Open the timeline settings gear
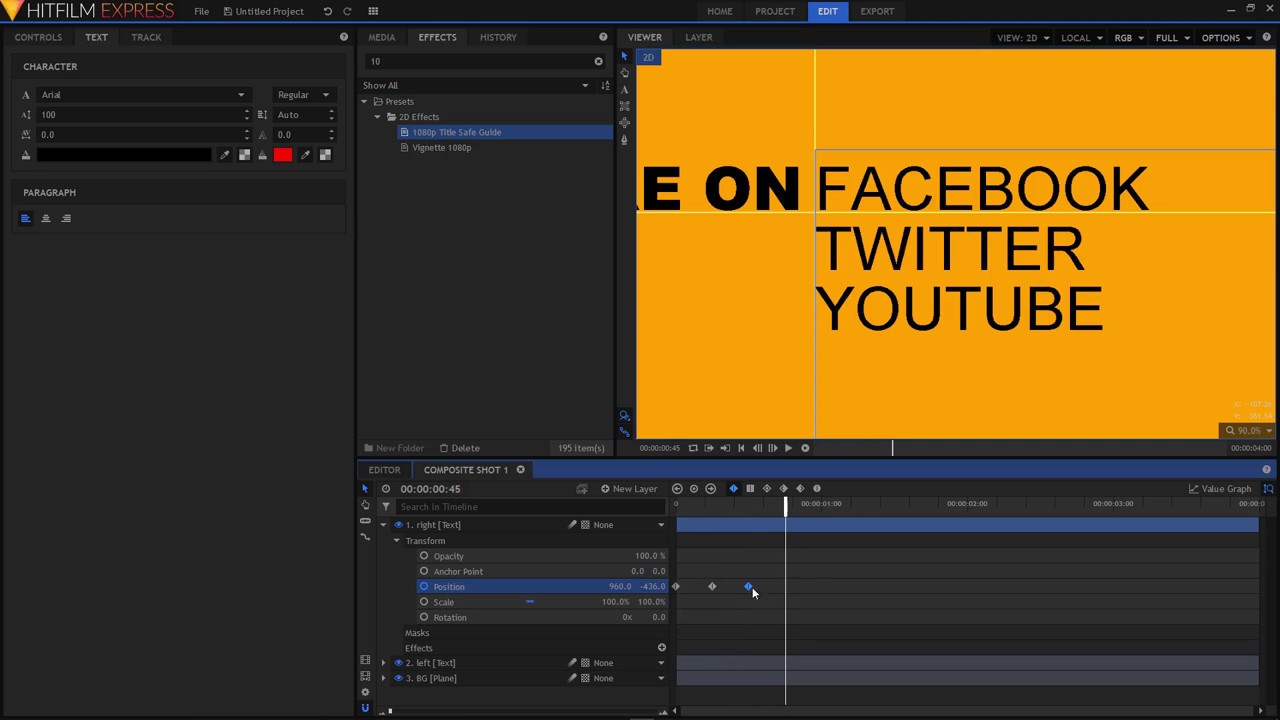This screenshot has height=720, width=1280. click(365, 693)
